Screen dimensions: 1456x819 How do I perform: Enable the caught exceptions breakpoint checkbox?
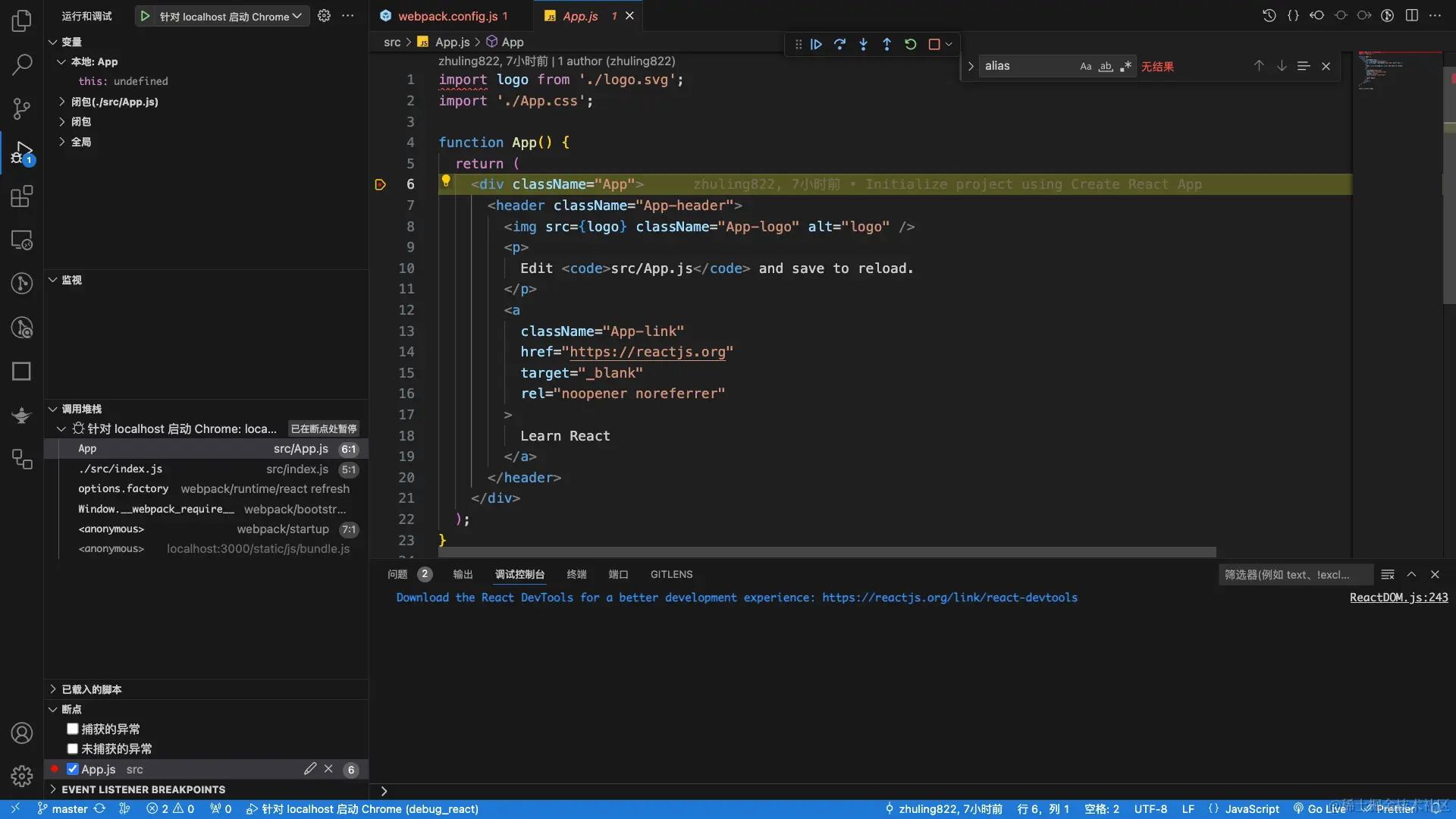[73, 729]
